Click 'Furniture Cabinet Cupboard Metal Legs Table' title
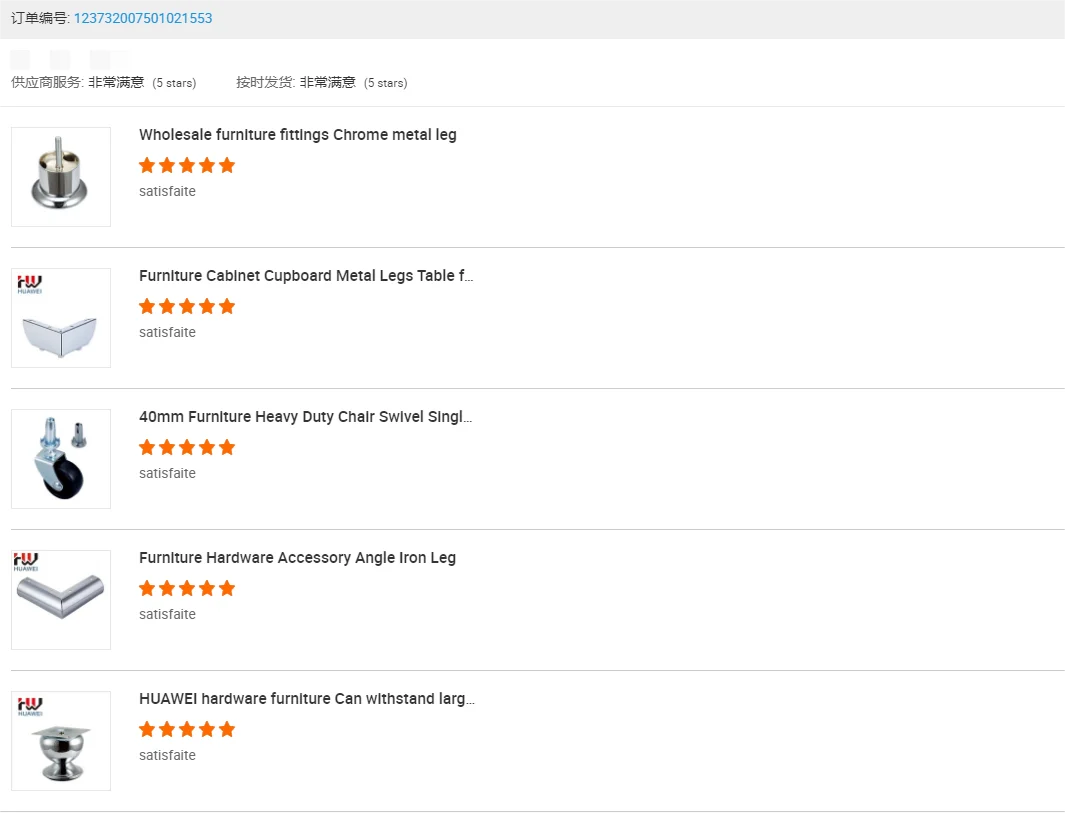 (x=306, y=276)
